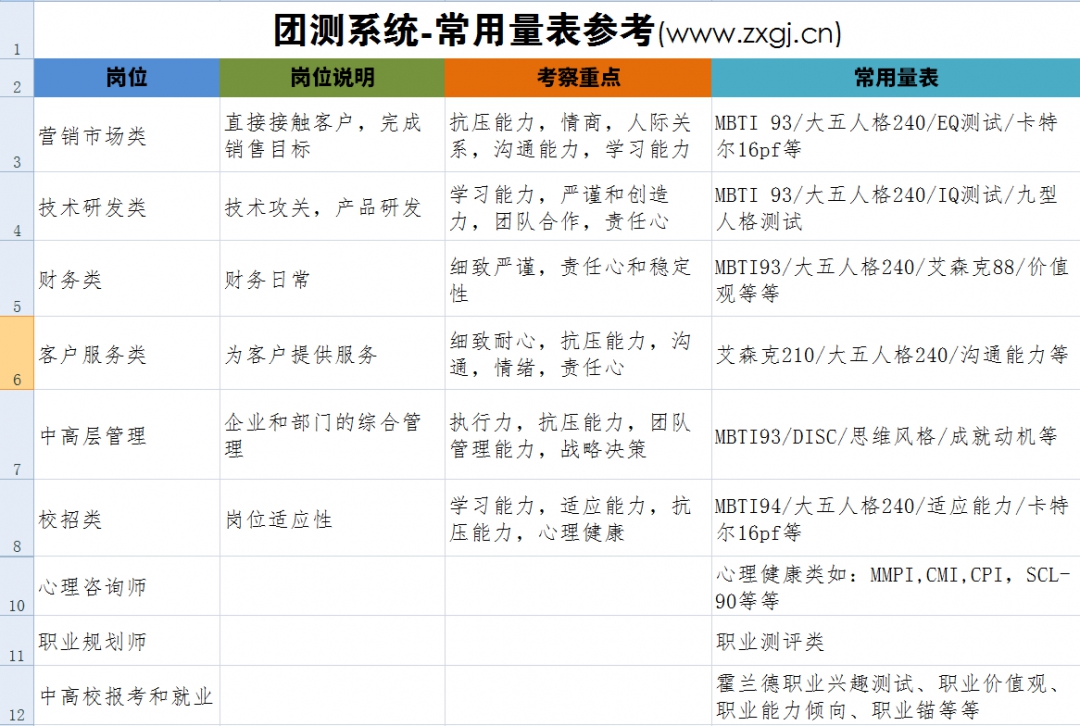Select the 为客户提供服务 description cell
The width and height of the screenshot is (1080, 726).
point(332,354)
